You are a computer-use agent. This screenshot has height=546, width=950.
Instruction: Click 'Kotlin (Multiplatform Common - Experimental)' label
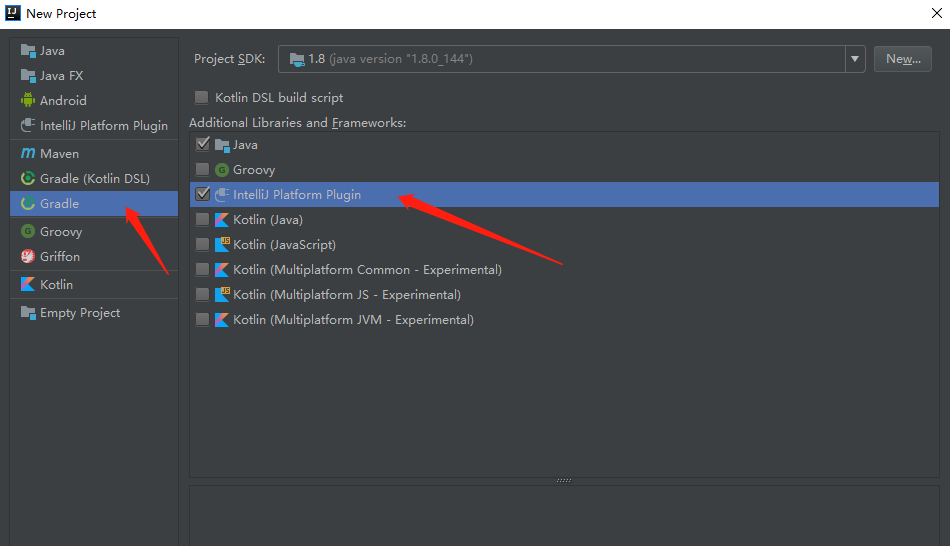[x=367, y=270]
